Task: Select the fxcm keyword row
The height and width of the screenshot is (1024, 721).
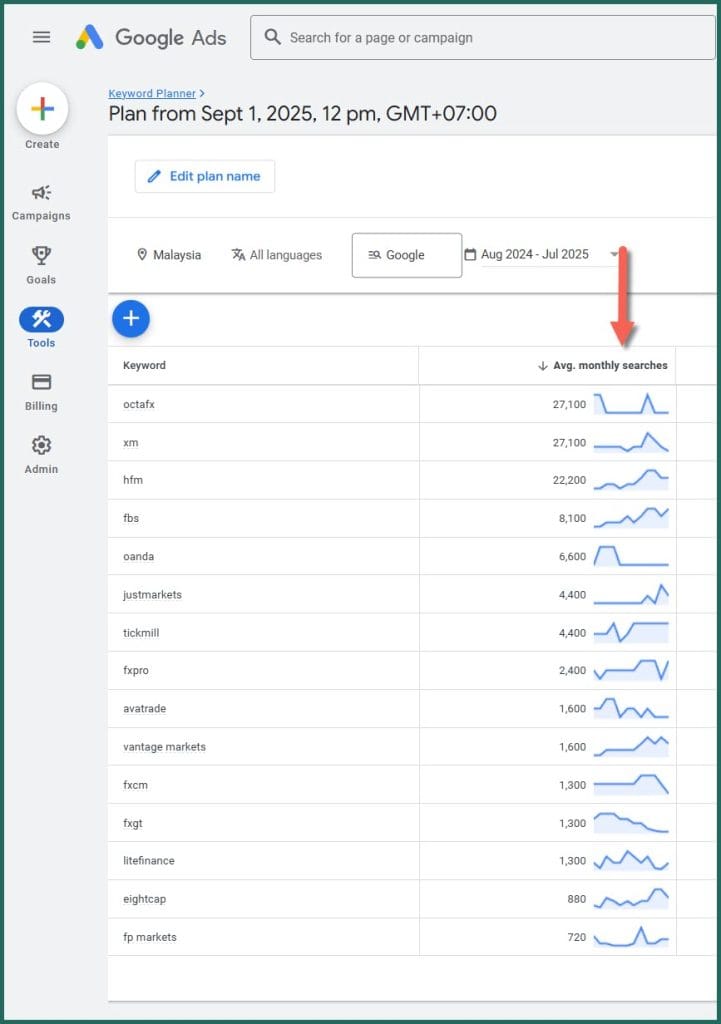Action: point(411,785)
